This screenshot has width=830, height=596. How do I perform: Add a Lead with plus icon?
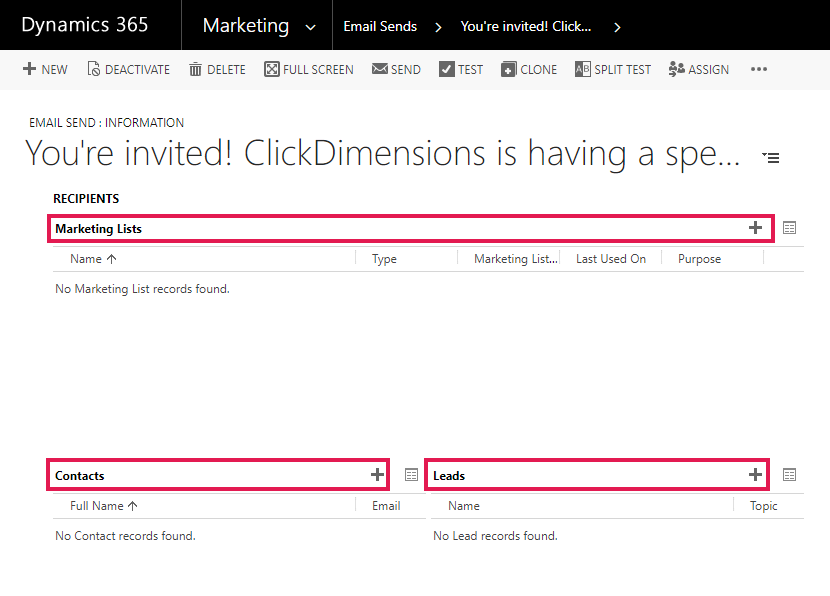[755, 474]
